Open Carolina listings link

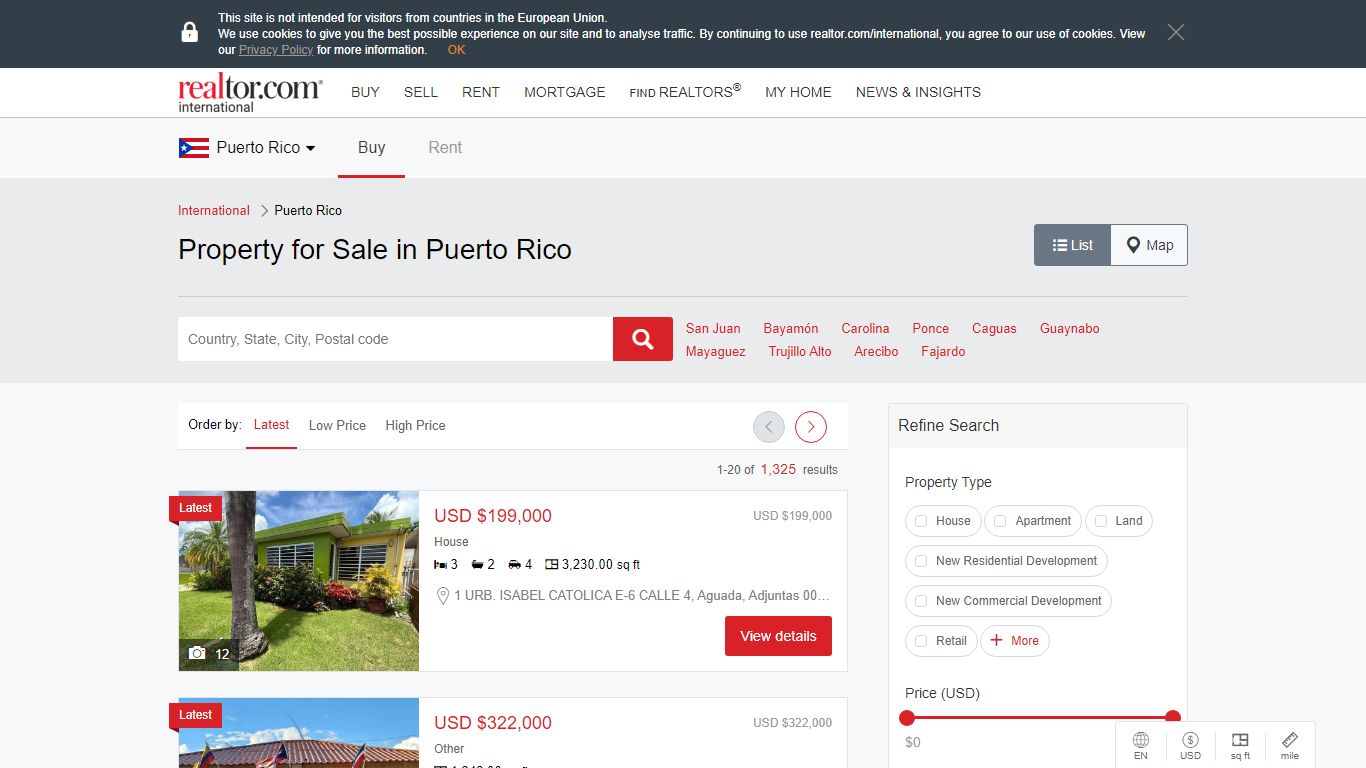(x=865, y=328)
